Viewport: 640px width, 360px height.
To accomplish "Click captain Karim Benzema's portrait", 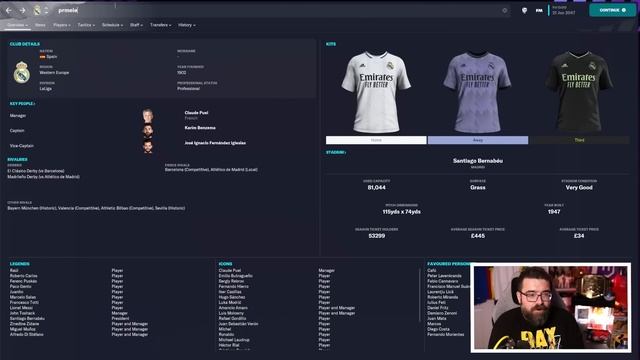I will click(x=148, y=131).
